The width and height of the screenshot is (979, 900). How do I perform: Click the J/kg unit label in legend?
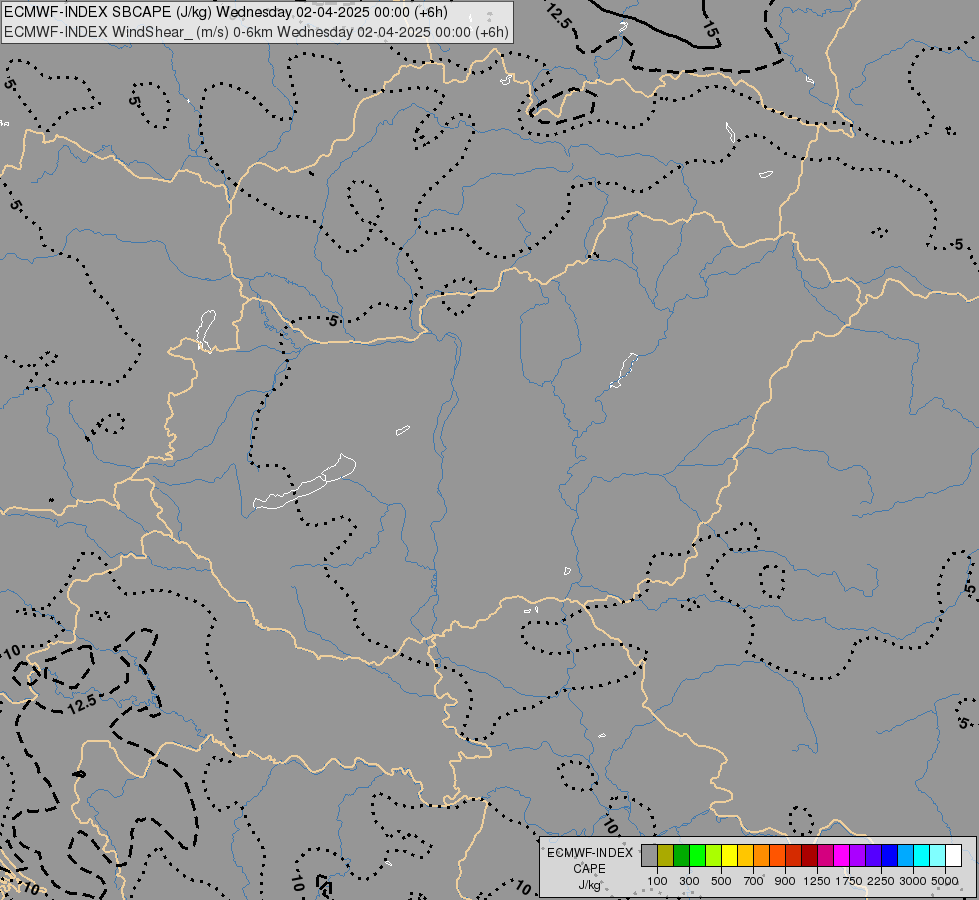[x=589, y=885]
